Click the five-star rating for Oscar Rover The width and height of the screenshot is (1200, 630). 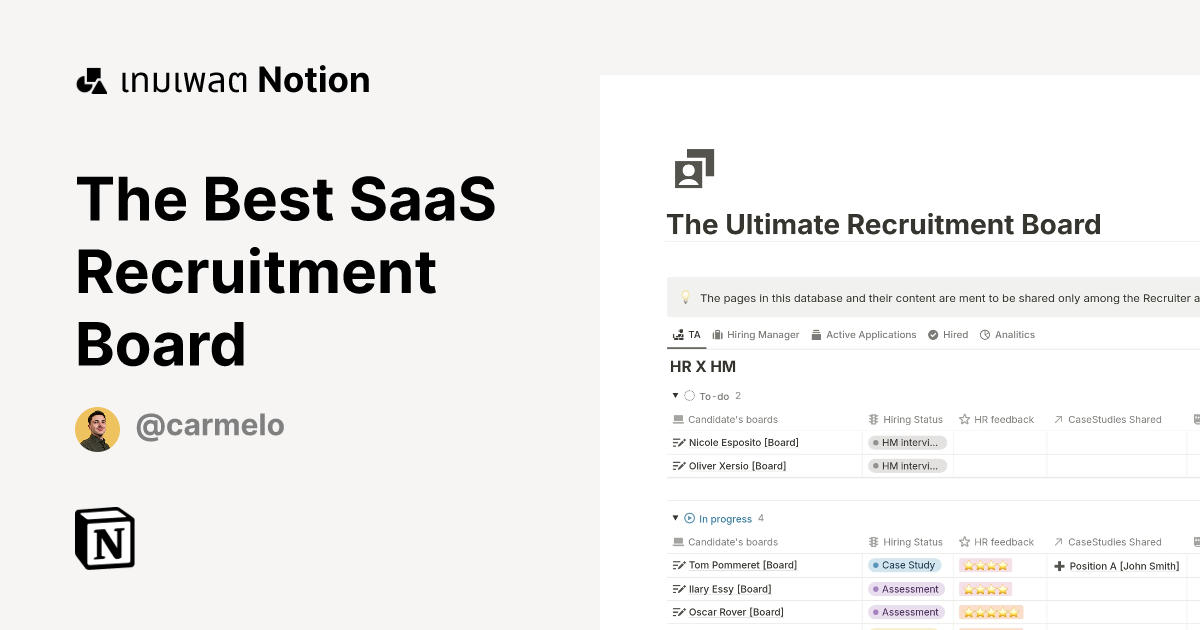coord(990,611)
